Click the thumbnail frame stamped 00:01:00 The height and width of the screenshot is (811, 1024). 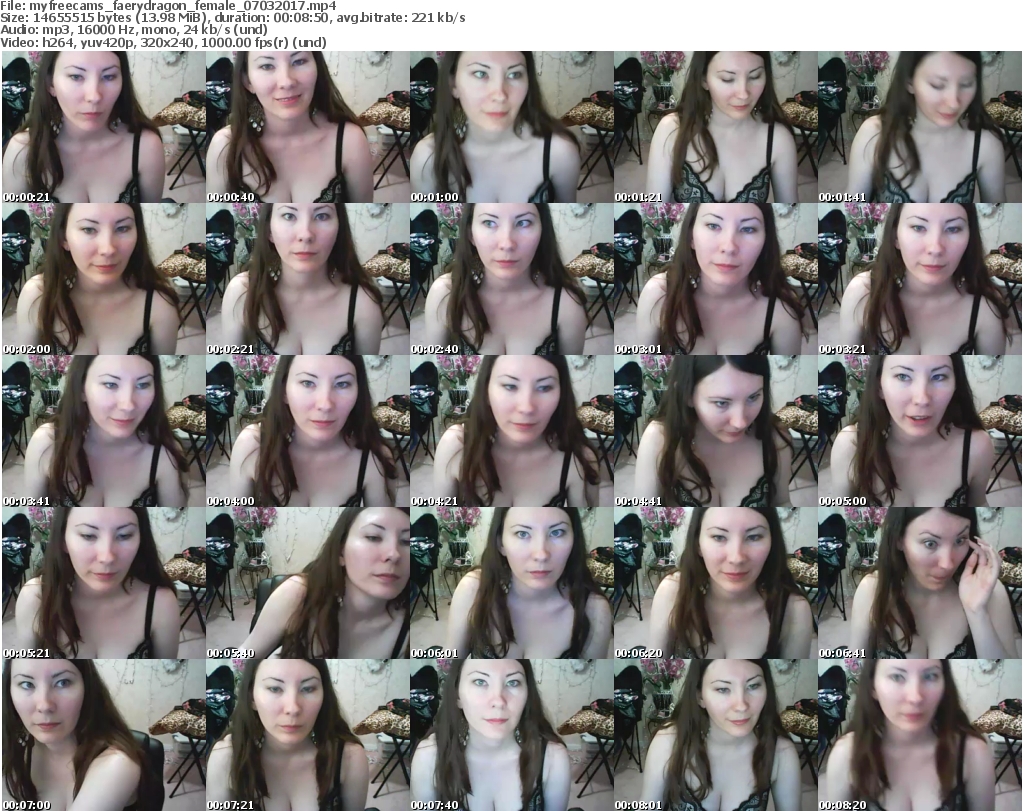(511, 127)
